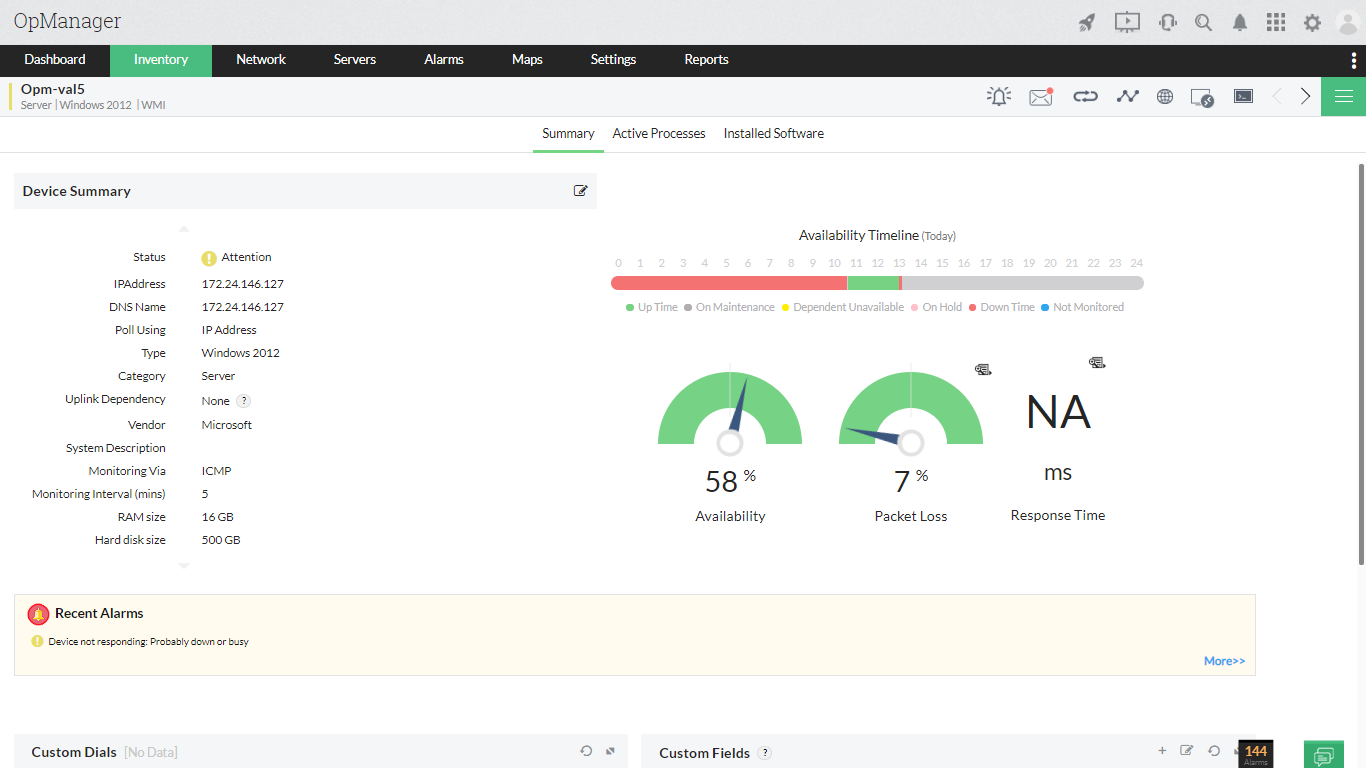Click the Down Time legend entry
Screen dimensions: 1366x768
point(1001,308)
